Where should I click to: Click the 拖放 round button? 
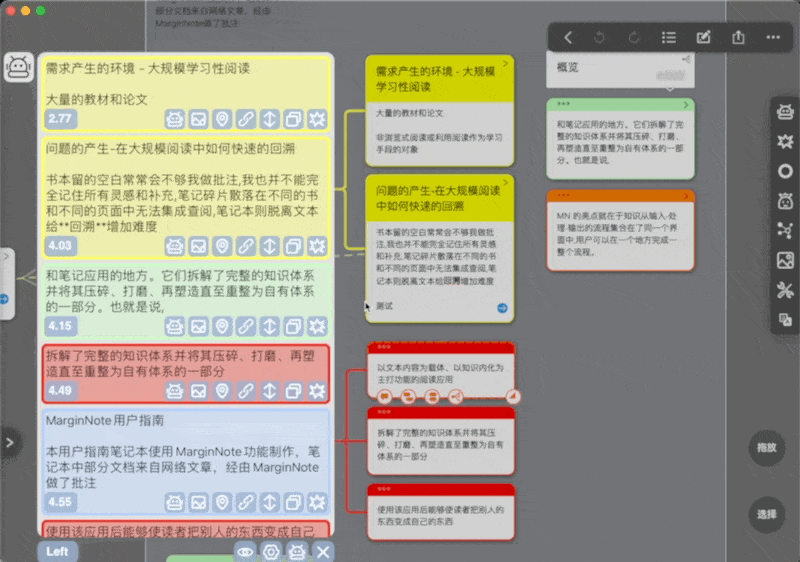pos(766,448)
